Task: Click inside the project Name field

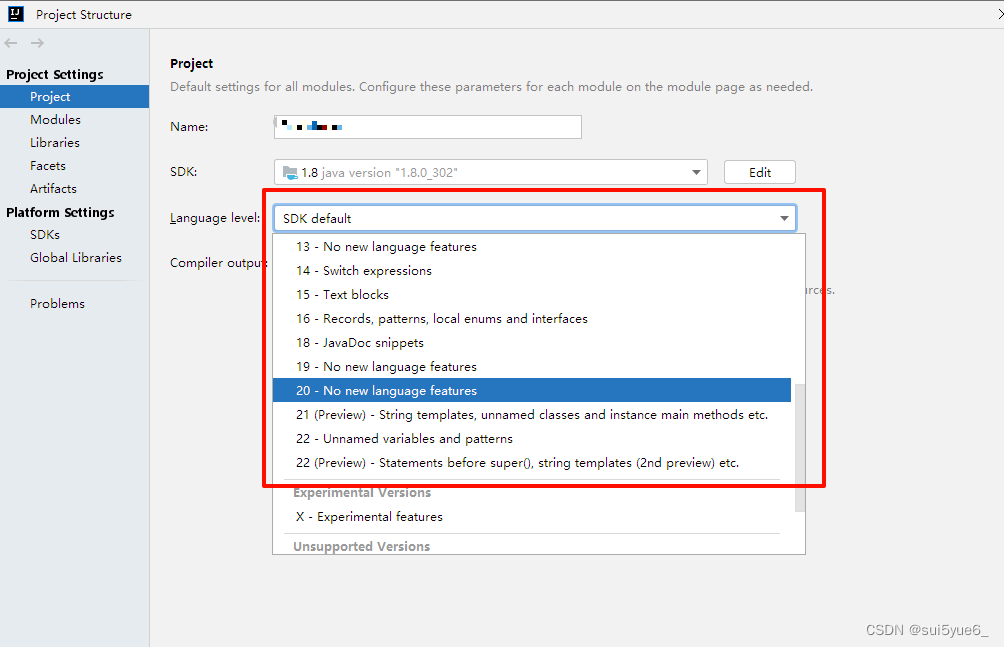Action: coord(427,126)
